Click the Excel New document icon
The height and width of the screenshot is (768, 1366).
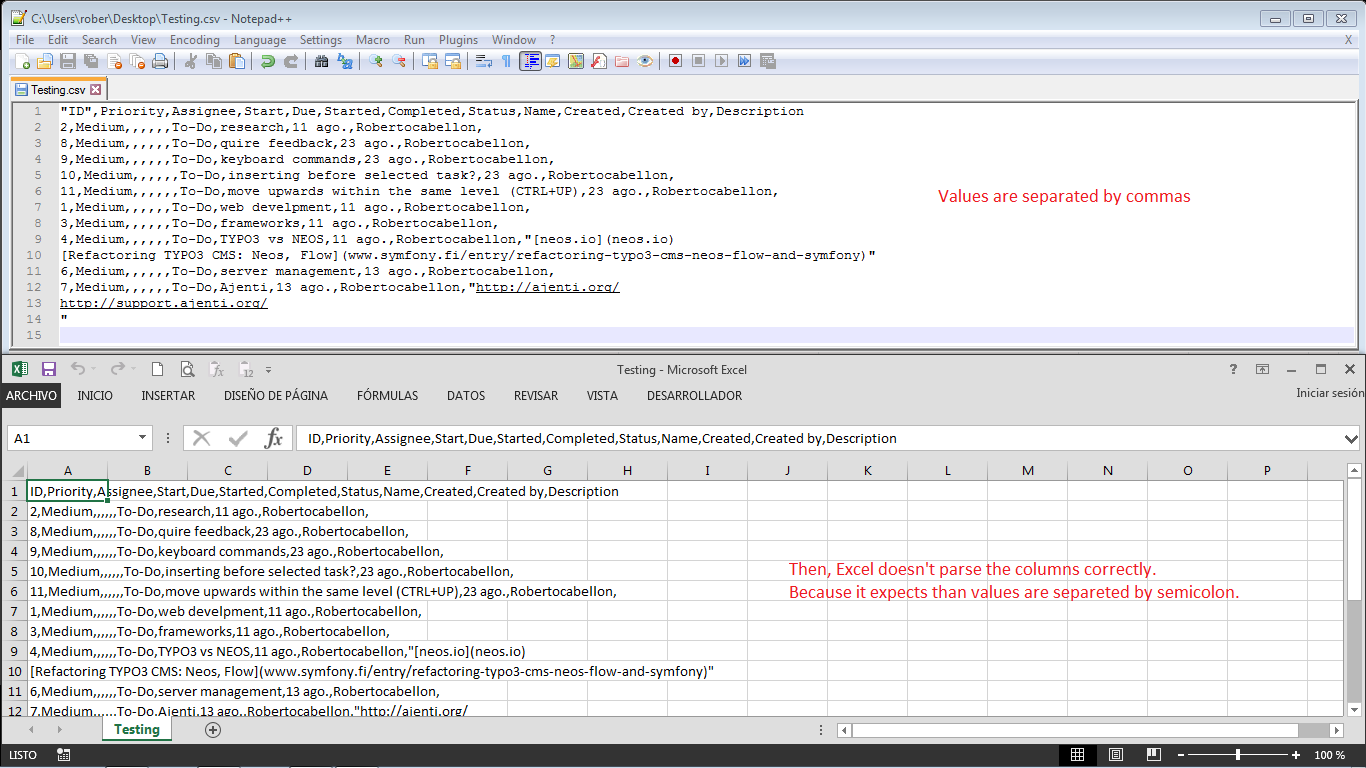pyautogui.click(x=158, y=369)
